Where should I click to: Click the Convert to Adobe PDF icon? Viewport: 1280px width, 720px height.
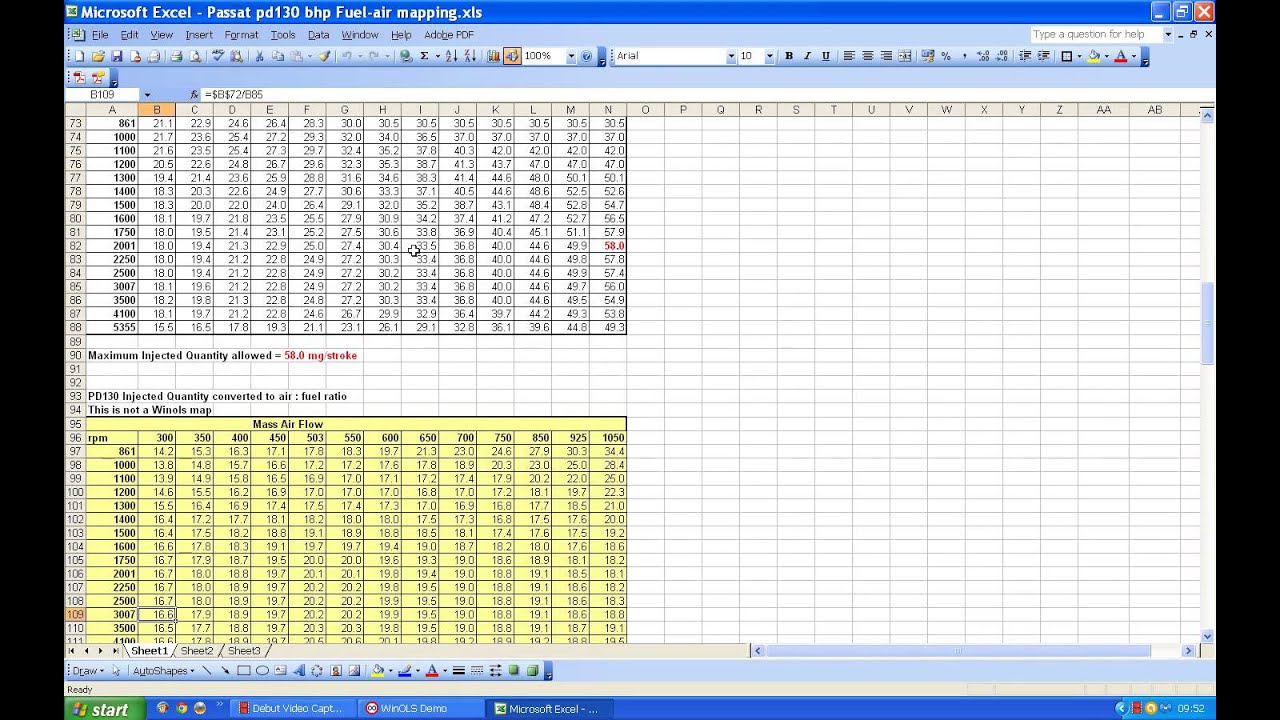pyautogui.click(x=79, y=77)
